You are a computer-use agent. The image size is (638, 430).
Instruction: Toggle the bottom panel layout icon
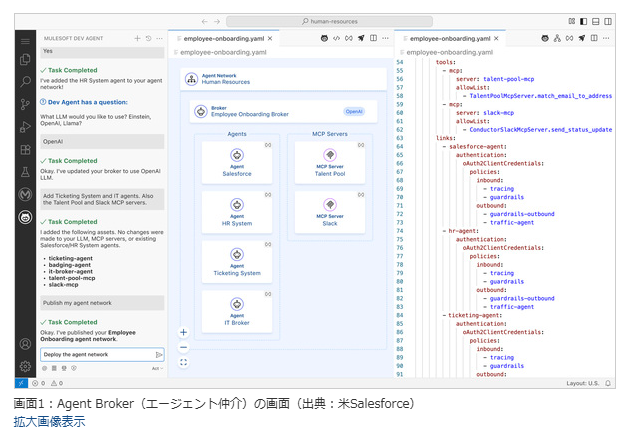coord(596,21)
